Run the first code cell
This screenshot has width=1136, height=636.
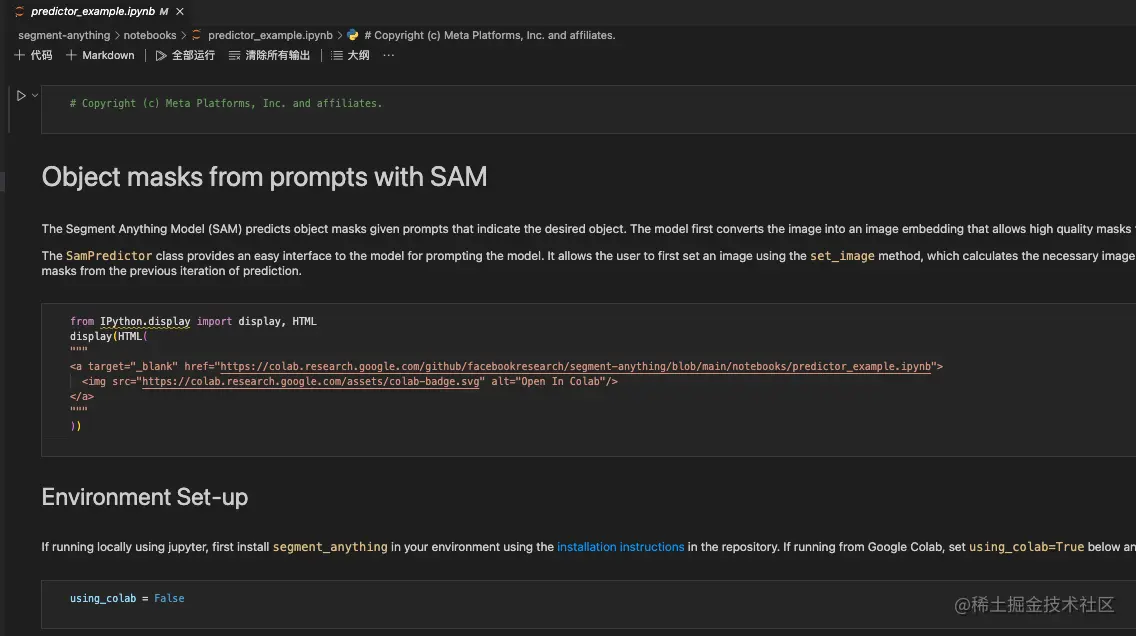click(x=21, y=95)
